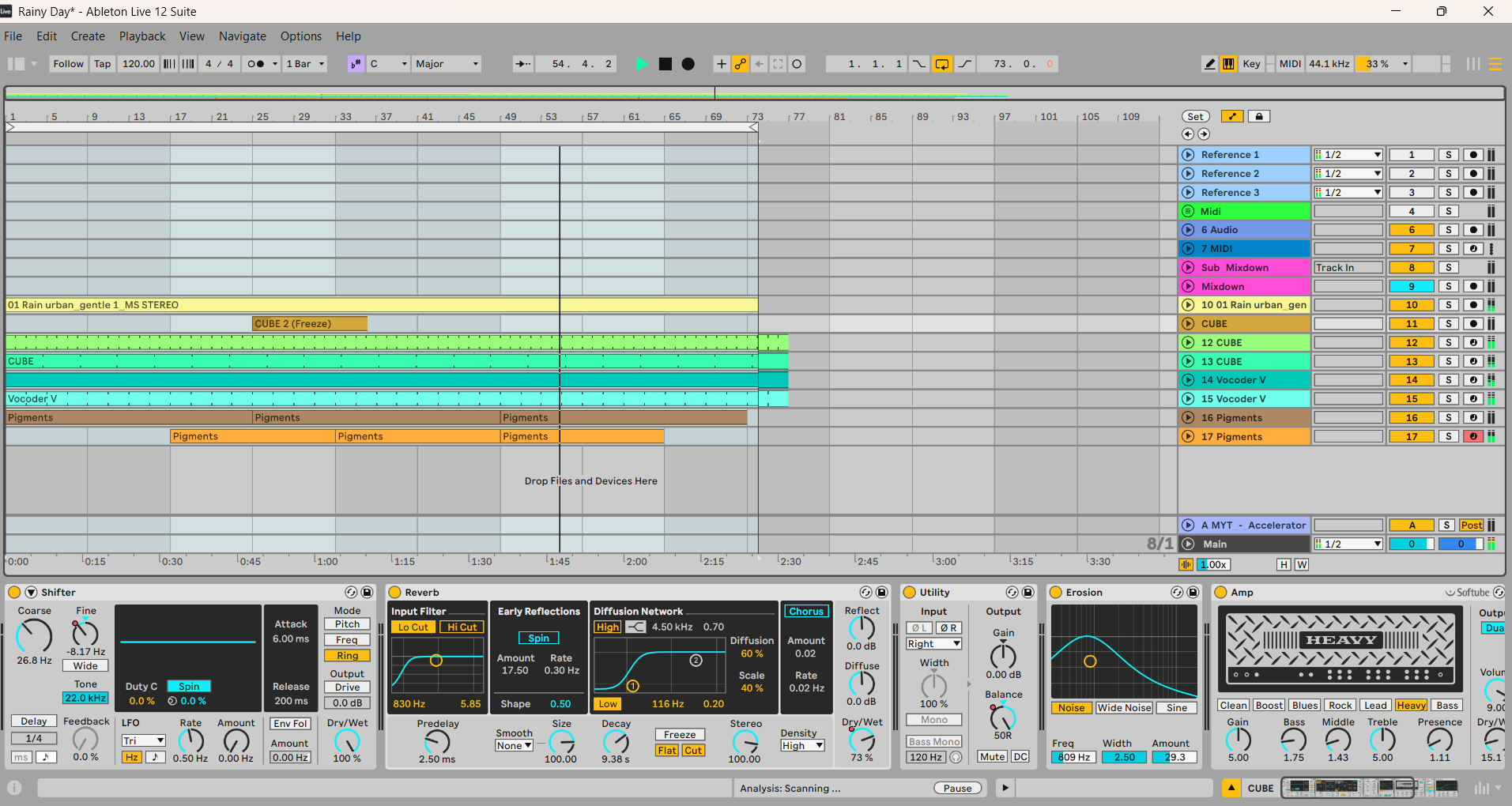Screen dimensions: 1512x806
Task: Enable the Reverb Lo Cut filter
Action: tap(413, 627)
